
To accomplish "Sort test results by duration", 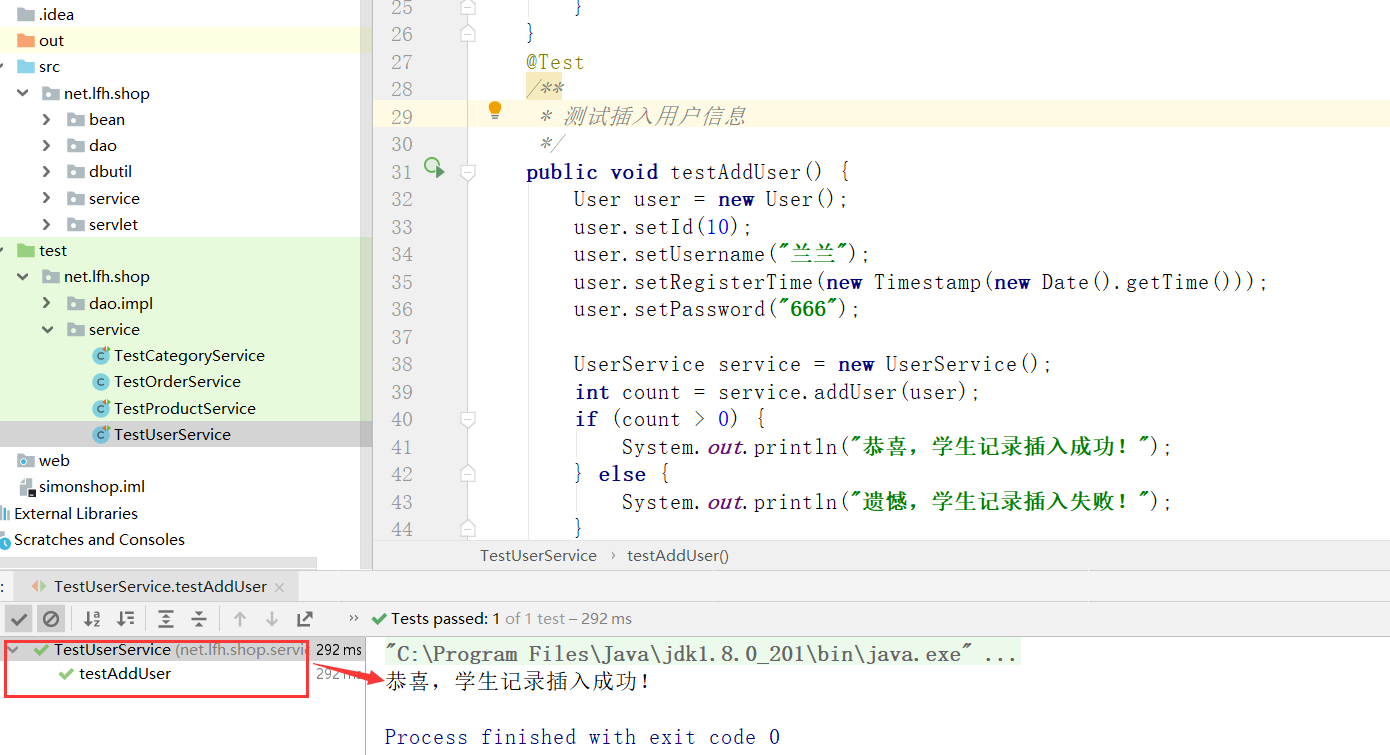I will click(x=126, y=618).
